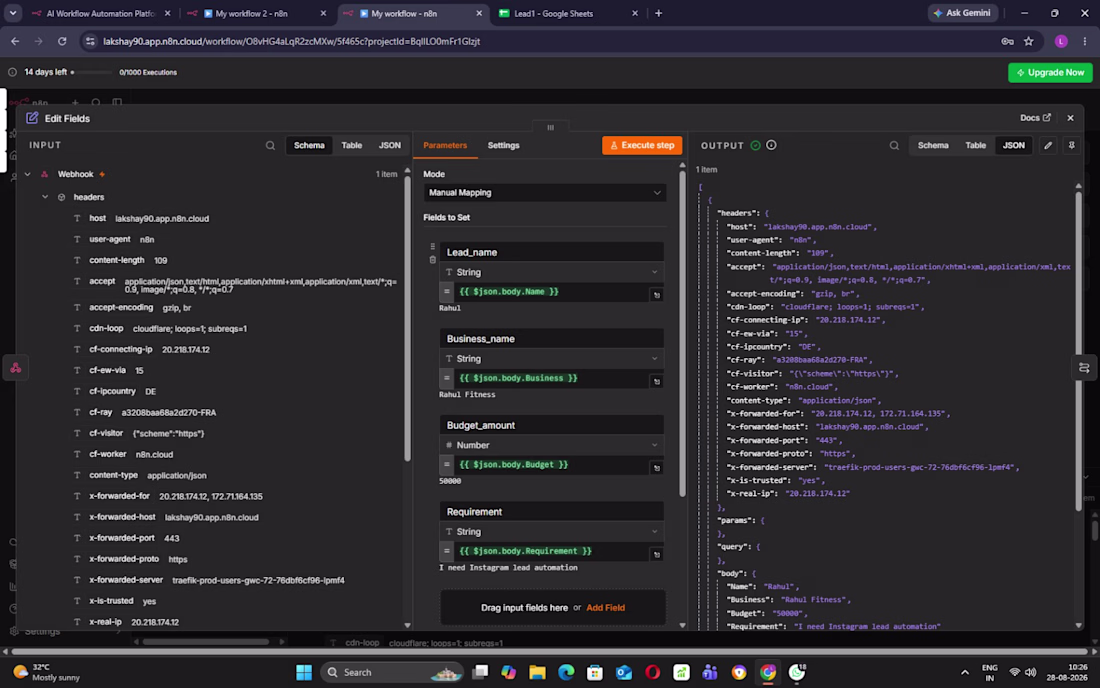Image resolution: width=1100 pixels, height=688 pixels.
Task: Click the Execute step button
Action: coord(642,145)
